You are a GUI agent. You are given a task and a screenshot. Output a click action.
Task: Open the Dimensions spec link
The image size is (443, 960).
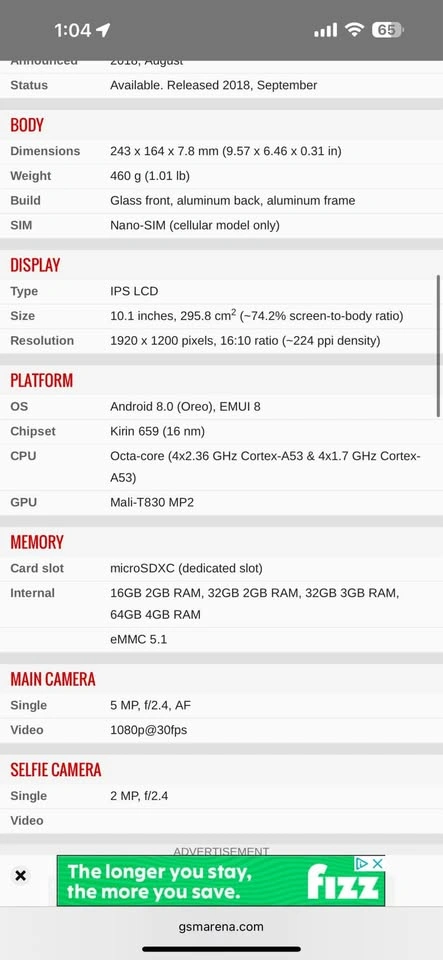point(45,151)
